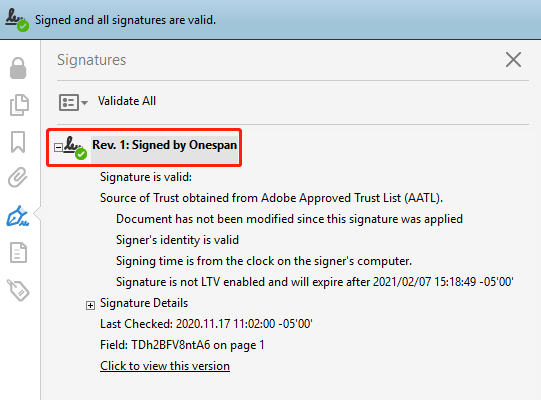The height and width of the screenshot is (400, 541).
Task: Expand the Signature Details node
Action: click(x=90, y=305)
